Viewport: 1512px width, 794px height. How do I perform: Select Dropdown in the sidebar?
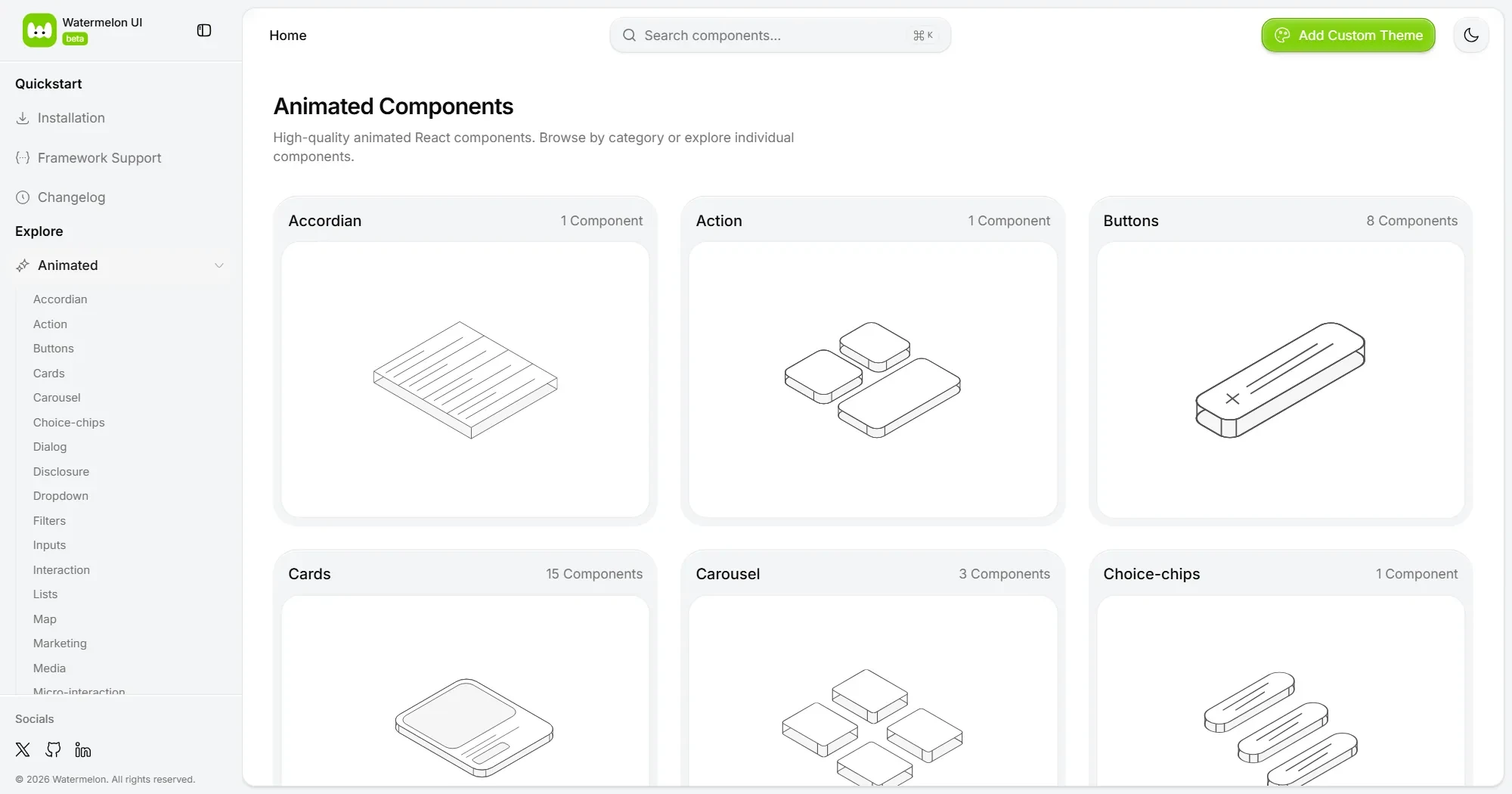[x=60, y=496]
